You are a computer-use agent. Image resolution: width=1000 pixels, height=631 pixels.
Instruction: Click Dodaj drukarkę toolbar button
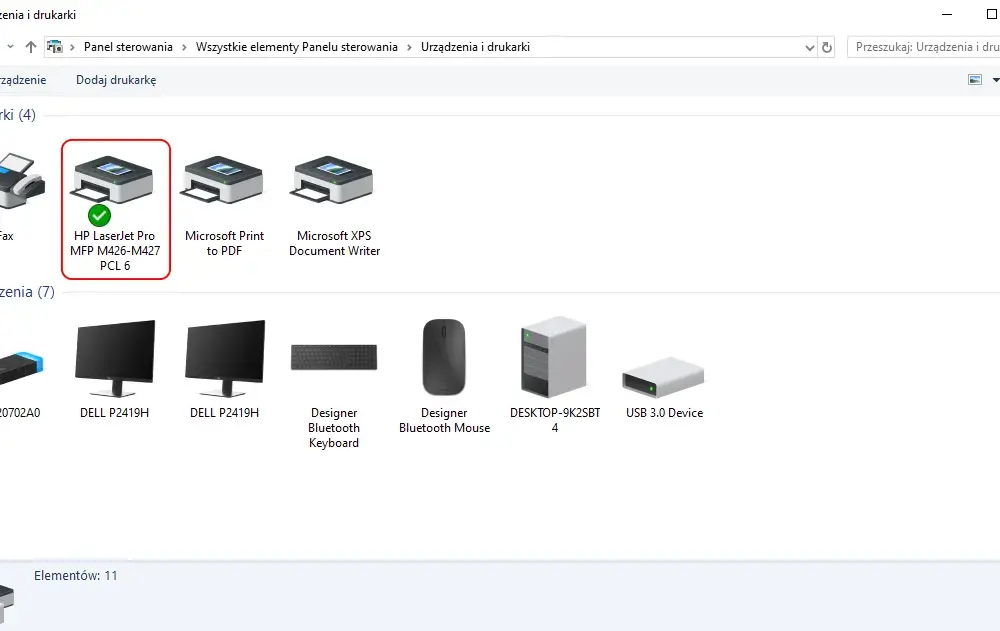click(x=116, y=80)
